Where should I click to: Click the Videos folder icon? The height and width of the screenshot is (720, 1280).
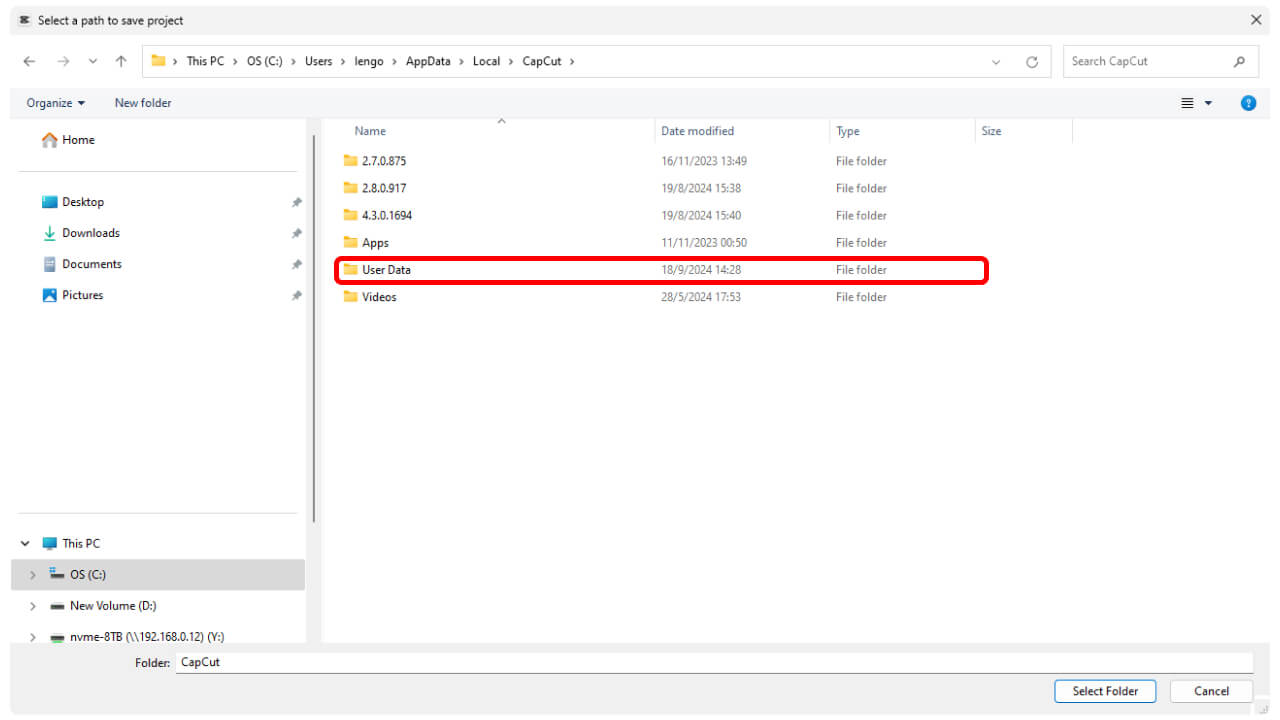click(x=350, y=297)
